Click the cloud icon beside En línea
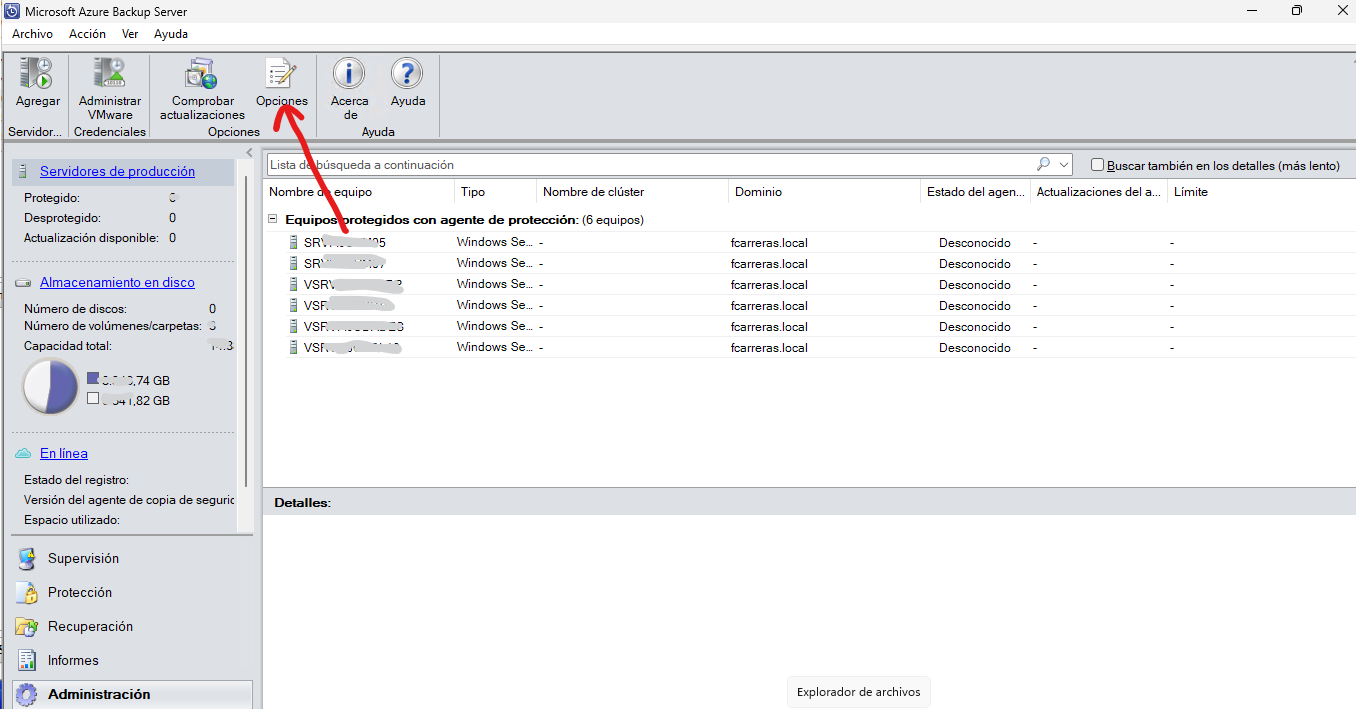 [x=24, y=454]
